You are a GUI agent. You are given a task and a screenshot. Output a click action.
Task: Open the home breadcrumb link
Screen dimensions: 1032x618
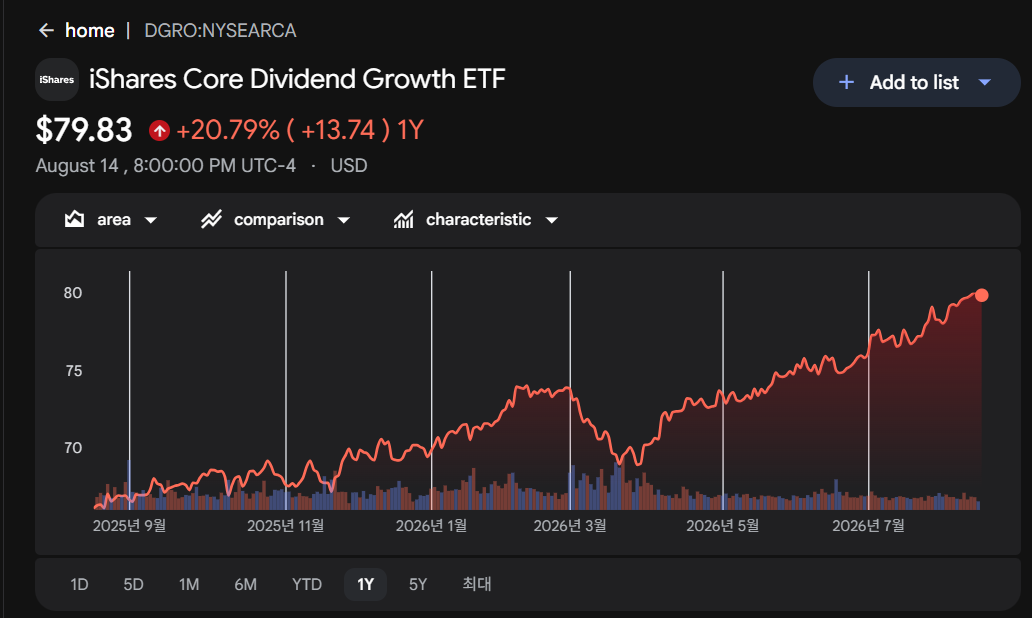coord(90,30)
